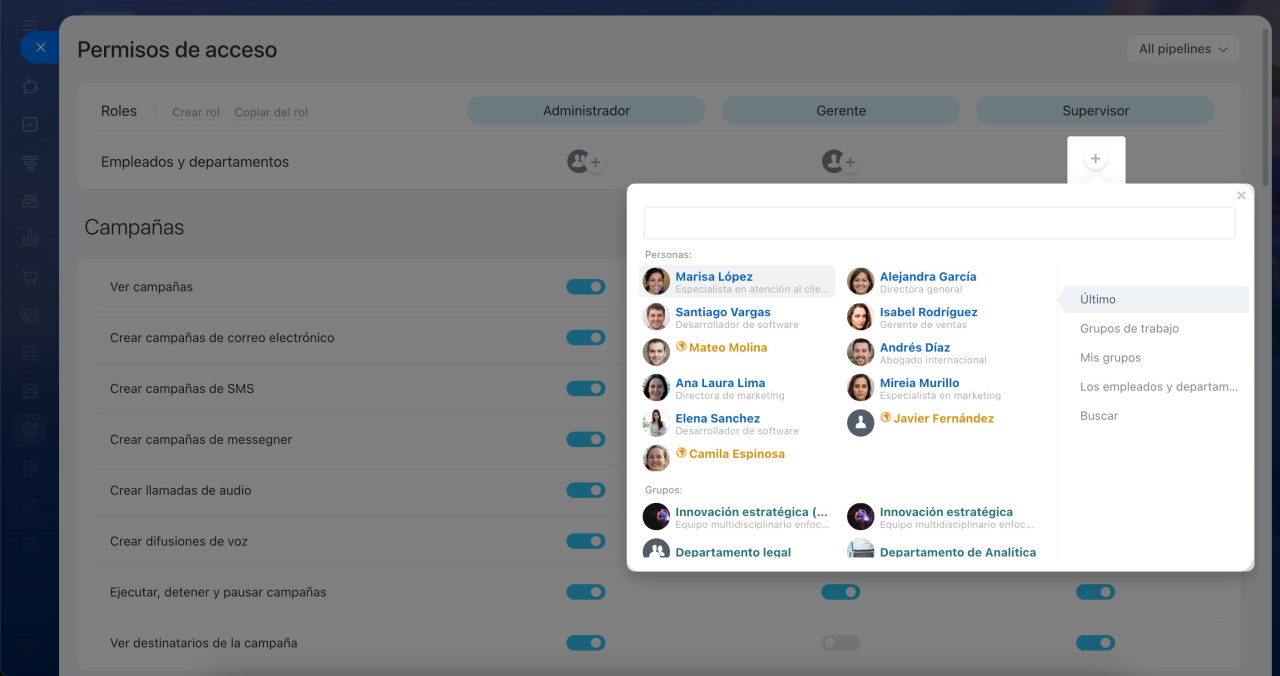The height and width of the screenshot is (676, 1280).
Task: Toggle Ejecutar, detener y pausar campañas for Supervisor
Action: coord(1096,592)
